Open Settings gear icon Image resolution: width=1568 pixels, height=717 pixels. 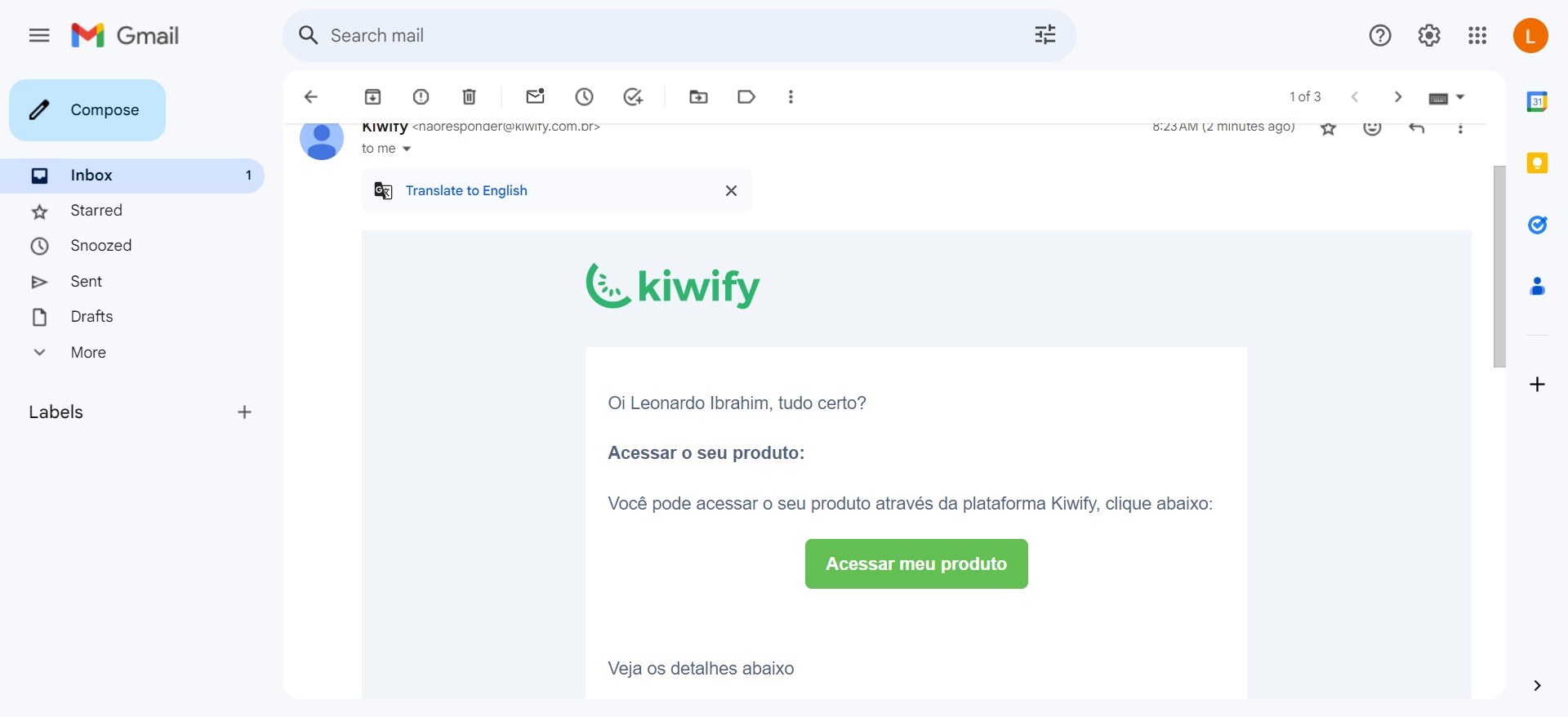coord(1429,36)
